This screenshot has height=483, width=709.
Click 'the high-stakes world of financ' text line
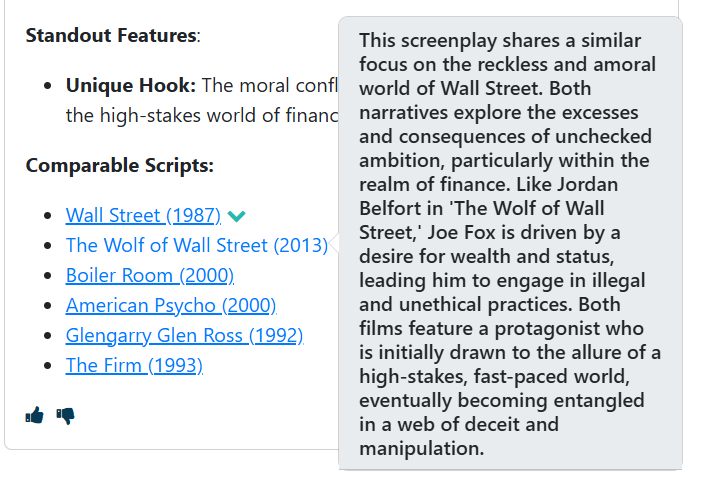(x=202, y=115)
